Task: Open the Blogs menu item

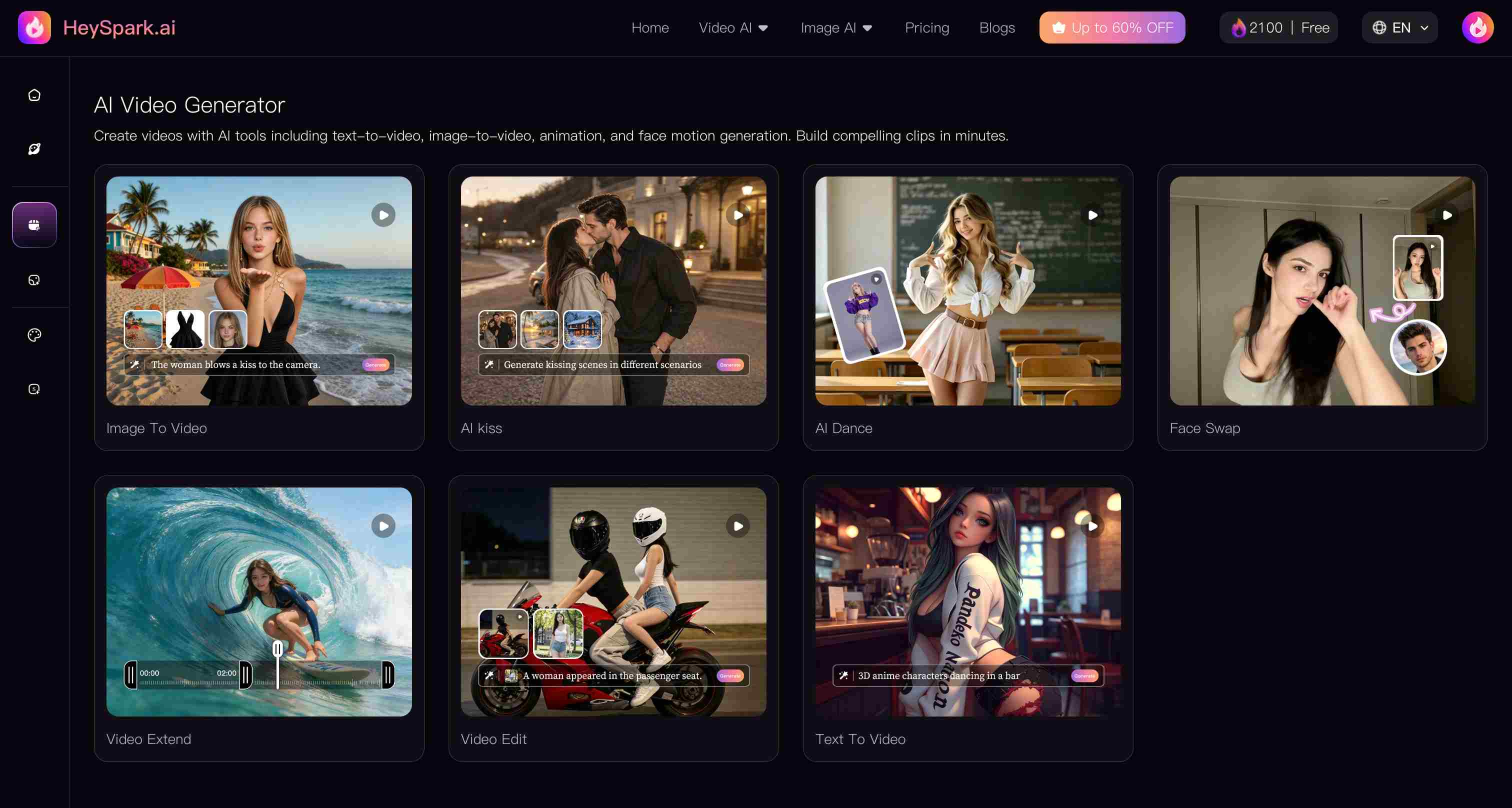Action: 996,27
